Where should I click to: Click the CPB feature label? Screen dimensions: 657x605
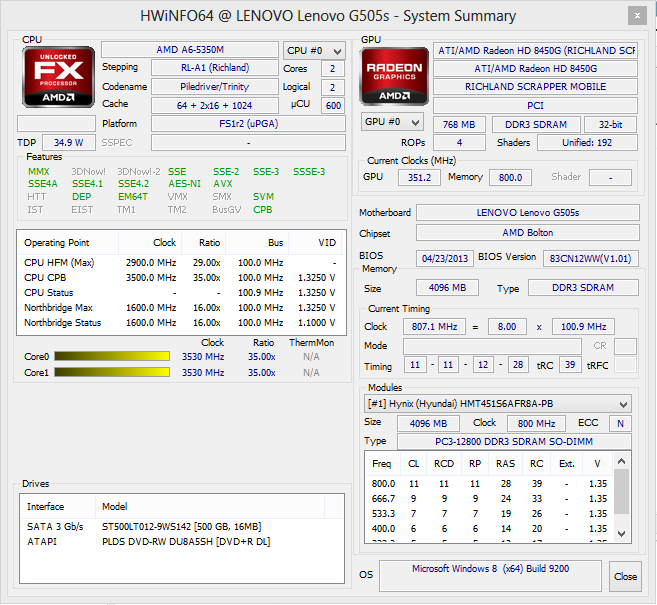pos(262,209)
